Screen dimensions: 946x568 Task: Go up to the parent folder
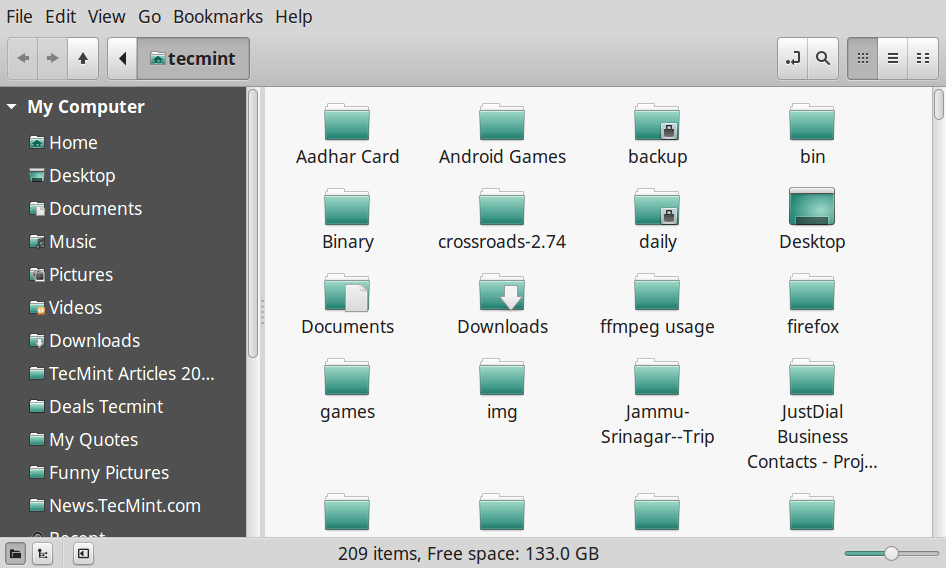(x=82, y=59)
